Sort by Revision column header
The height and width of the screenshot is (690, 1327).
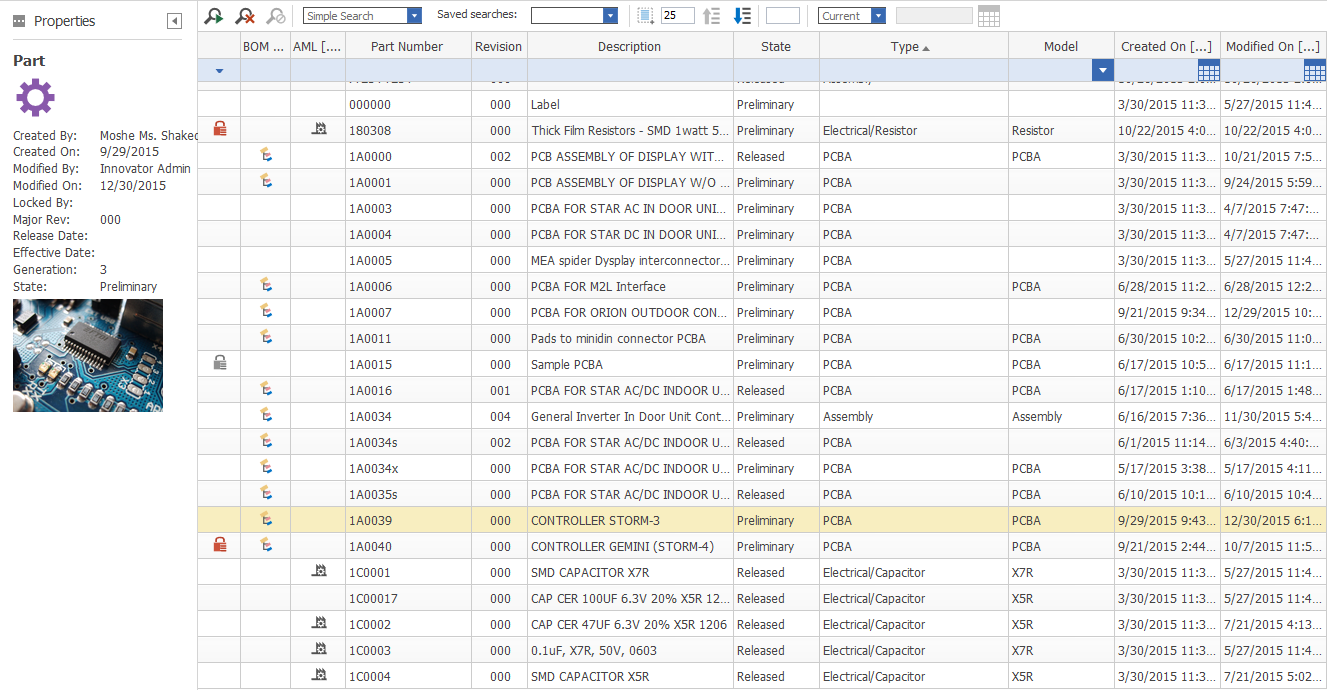(499, 46)
